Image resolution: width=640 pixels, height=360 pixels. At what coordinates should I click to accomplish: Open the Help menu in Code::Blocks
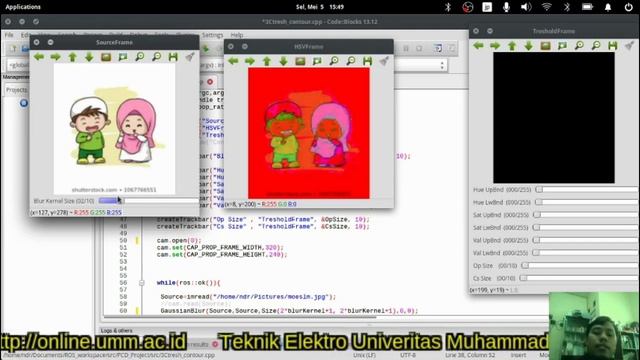[237, 35]
